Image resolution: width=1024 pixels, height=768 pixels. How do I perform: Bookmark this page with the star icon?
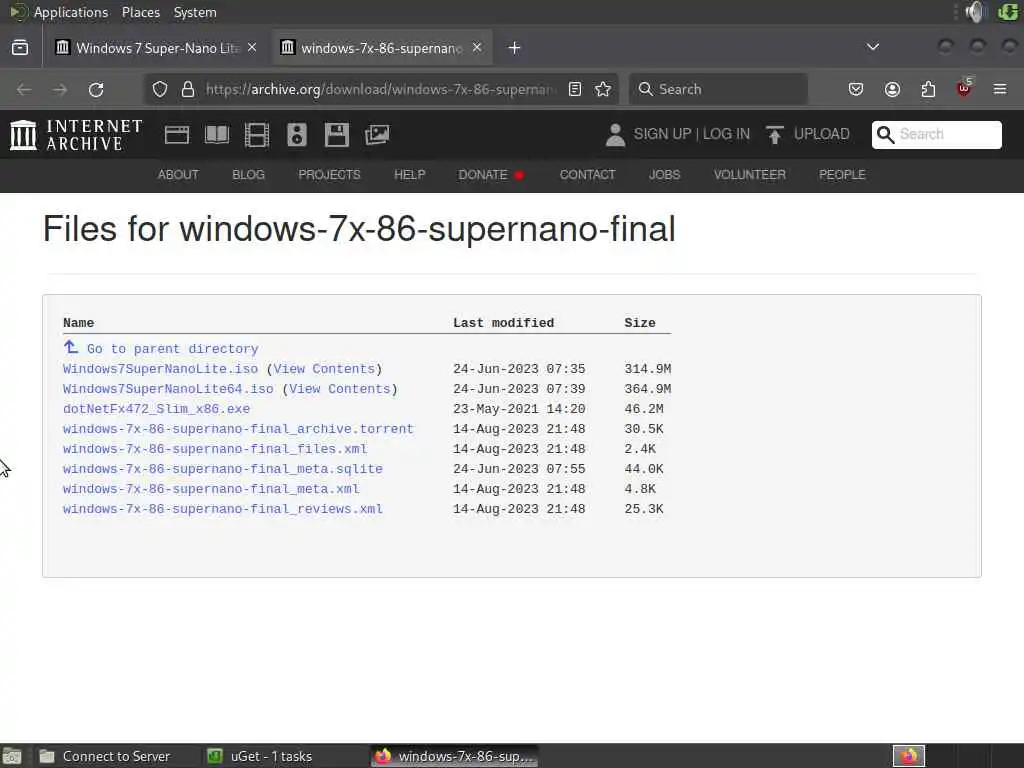pos(603,89)
